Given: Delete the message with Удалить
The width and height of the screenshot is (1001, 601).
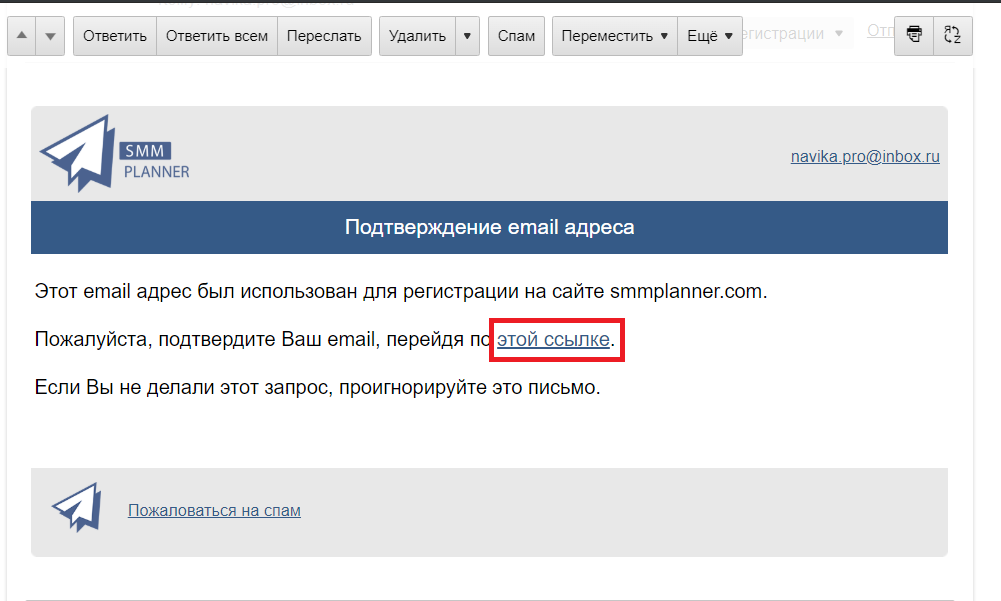Looking at the screenshot, I should [x=417, y=36].
